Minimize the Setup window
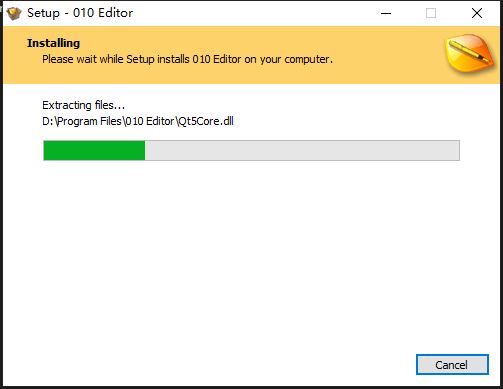This screenshot has width=503, height=389. 386,13
